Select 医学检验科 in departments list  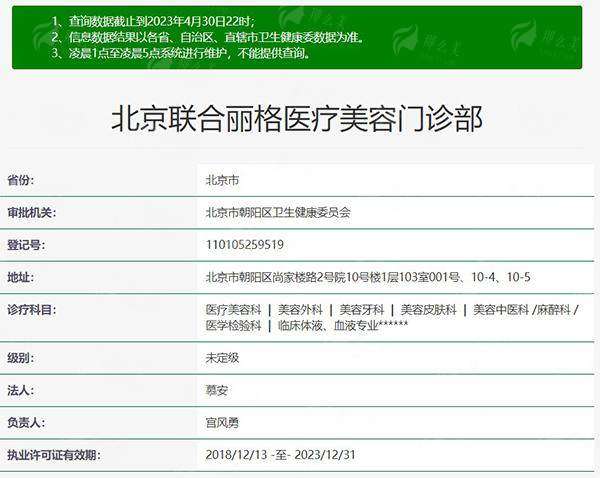click(x=233, y=326)
